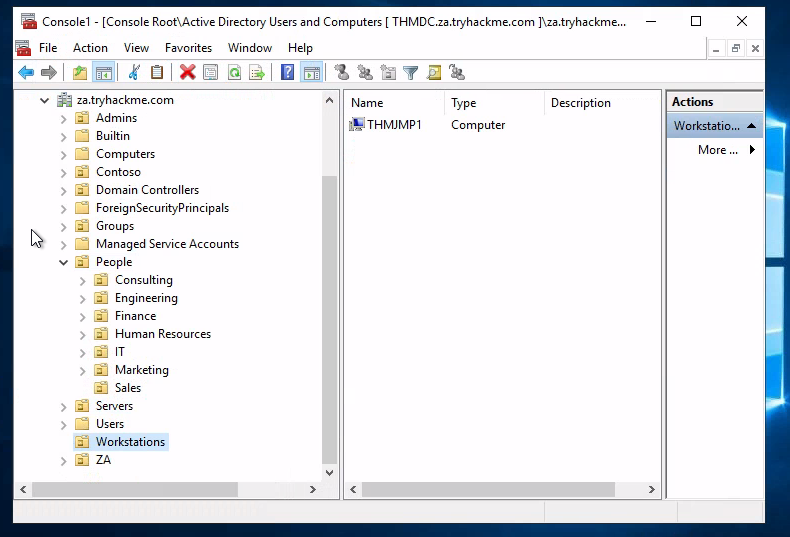Collapse the Workstations section in Actions pane
790x537 pixels.
click(x=751, y=126)
